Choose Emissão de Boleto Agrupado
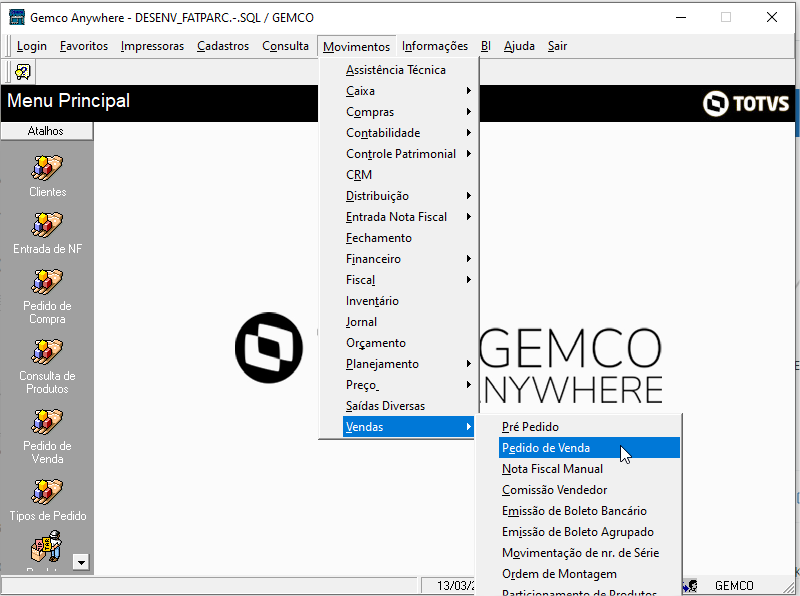 tap(589, 532)
